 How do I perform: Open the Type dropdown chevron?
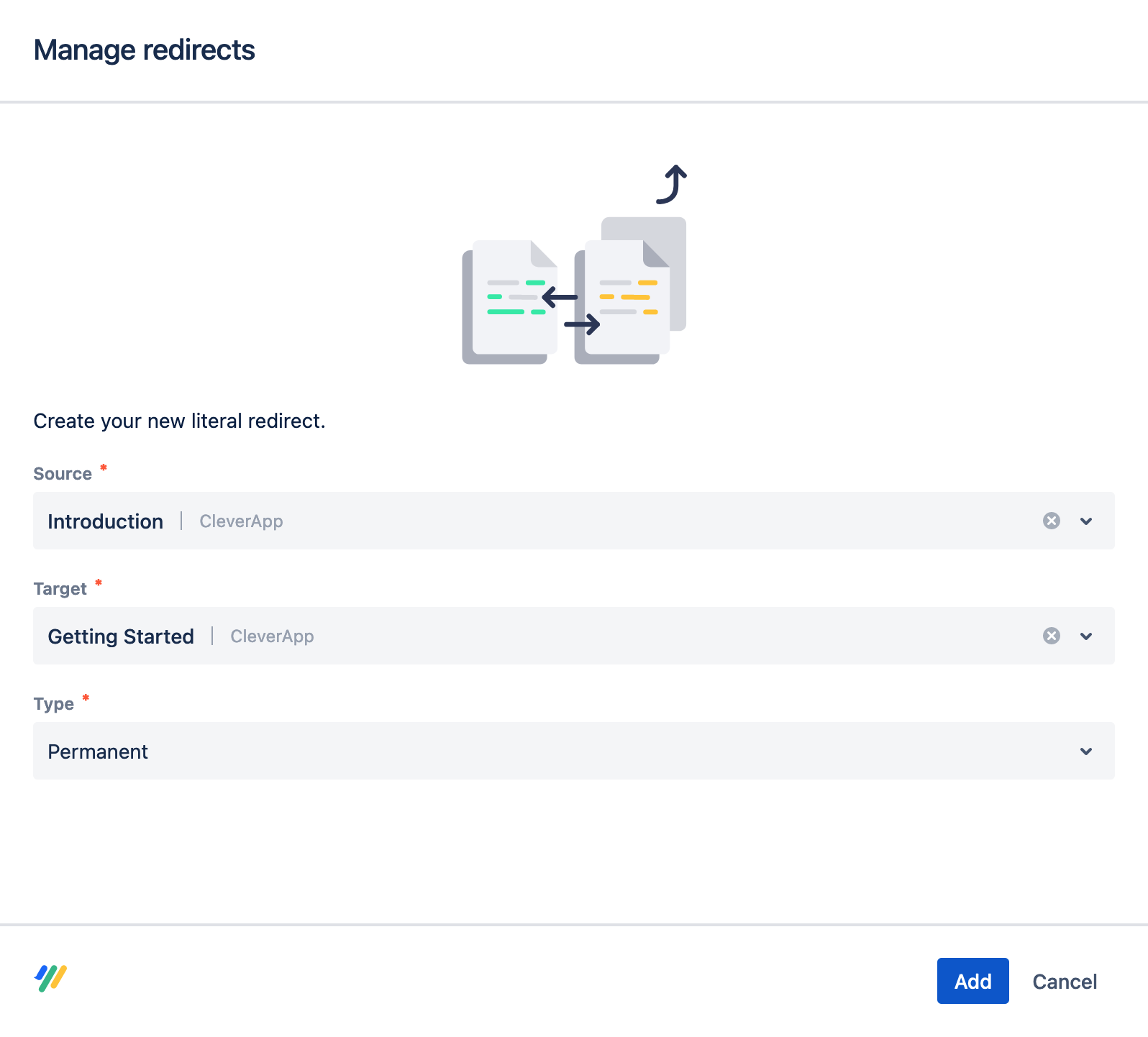1086,751
